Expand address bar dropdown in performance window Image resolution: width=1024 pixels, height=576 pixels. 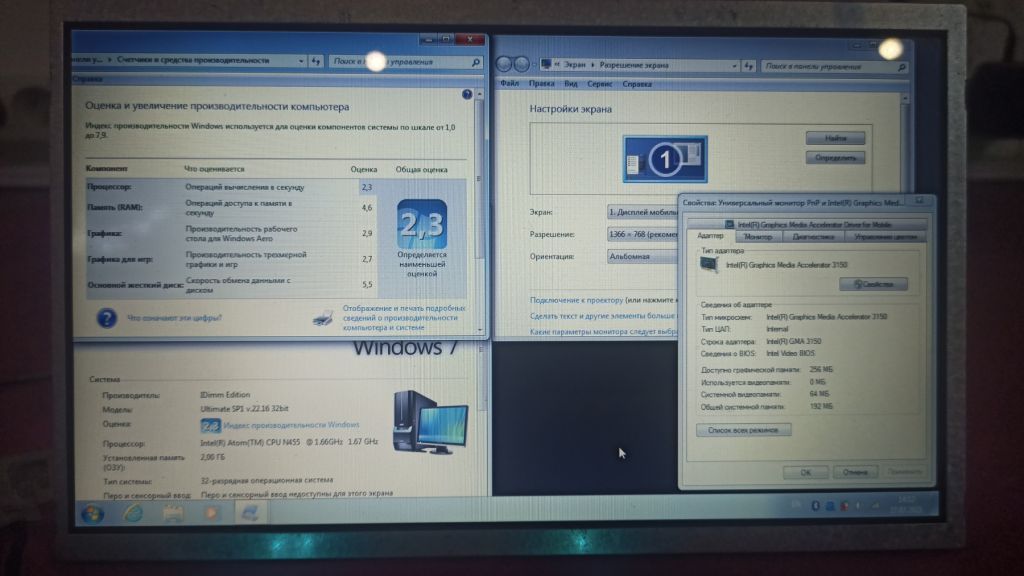(301, 61)
